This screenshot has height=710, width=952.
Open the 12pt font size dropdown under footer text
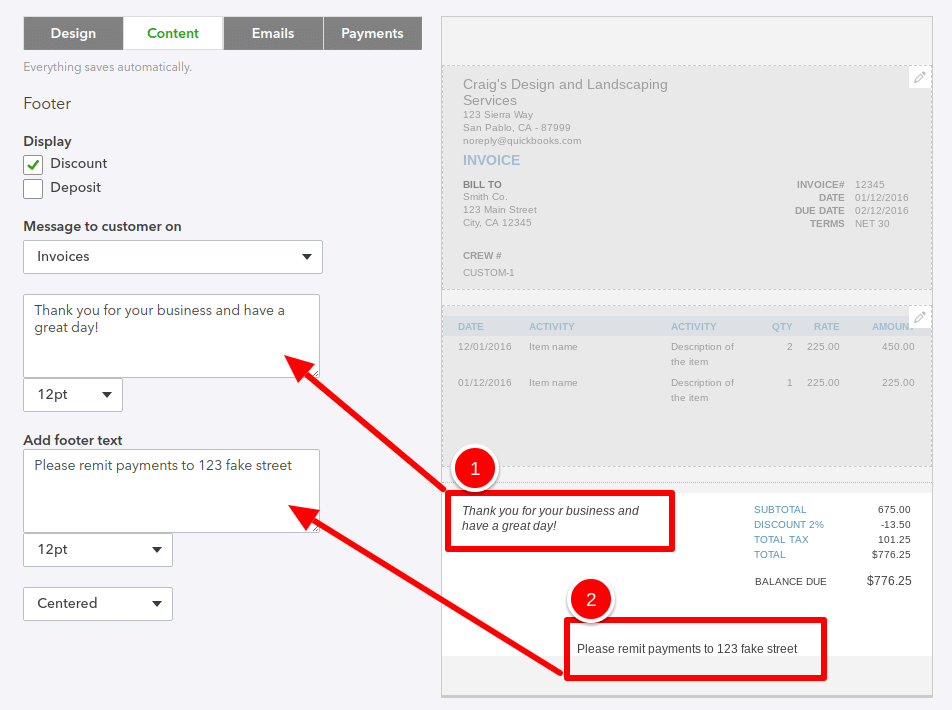[x=97, y=550]
